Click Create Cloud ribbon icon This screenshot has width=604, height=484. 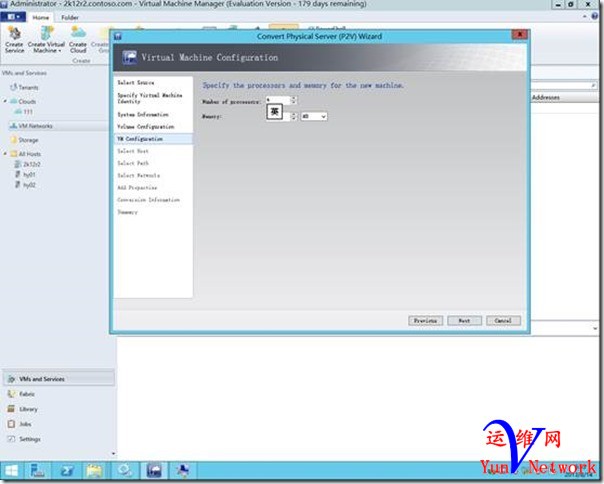(x=78, y=40)
